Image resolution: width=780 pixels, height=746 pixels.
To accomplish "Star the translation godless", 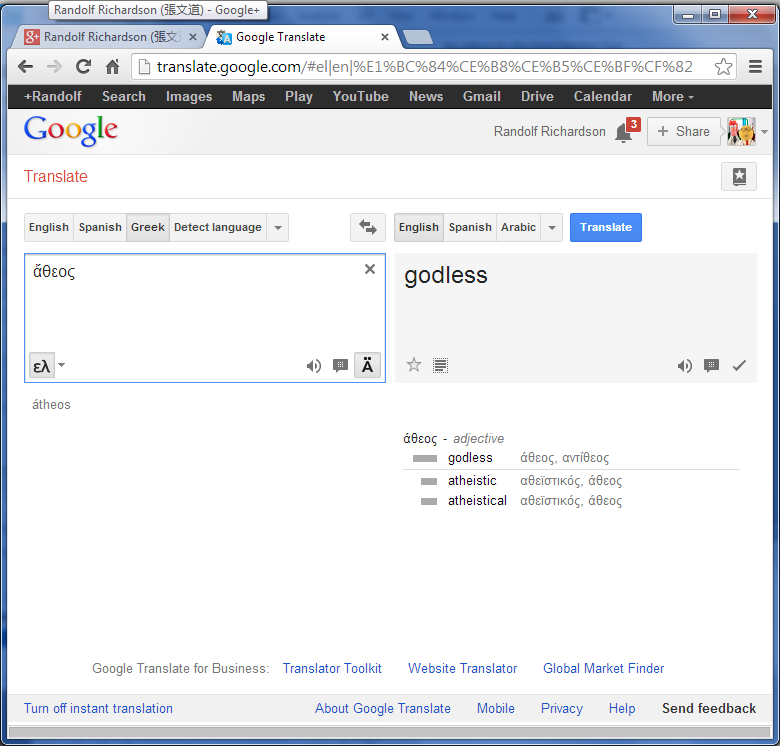I will pyautogui.click(x=414, y=365).
